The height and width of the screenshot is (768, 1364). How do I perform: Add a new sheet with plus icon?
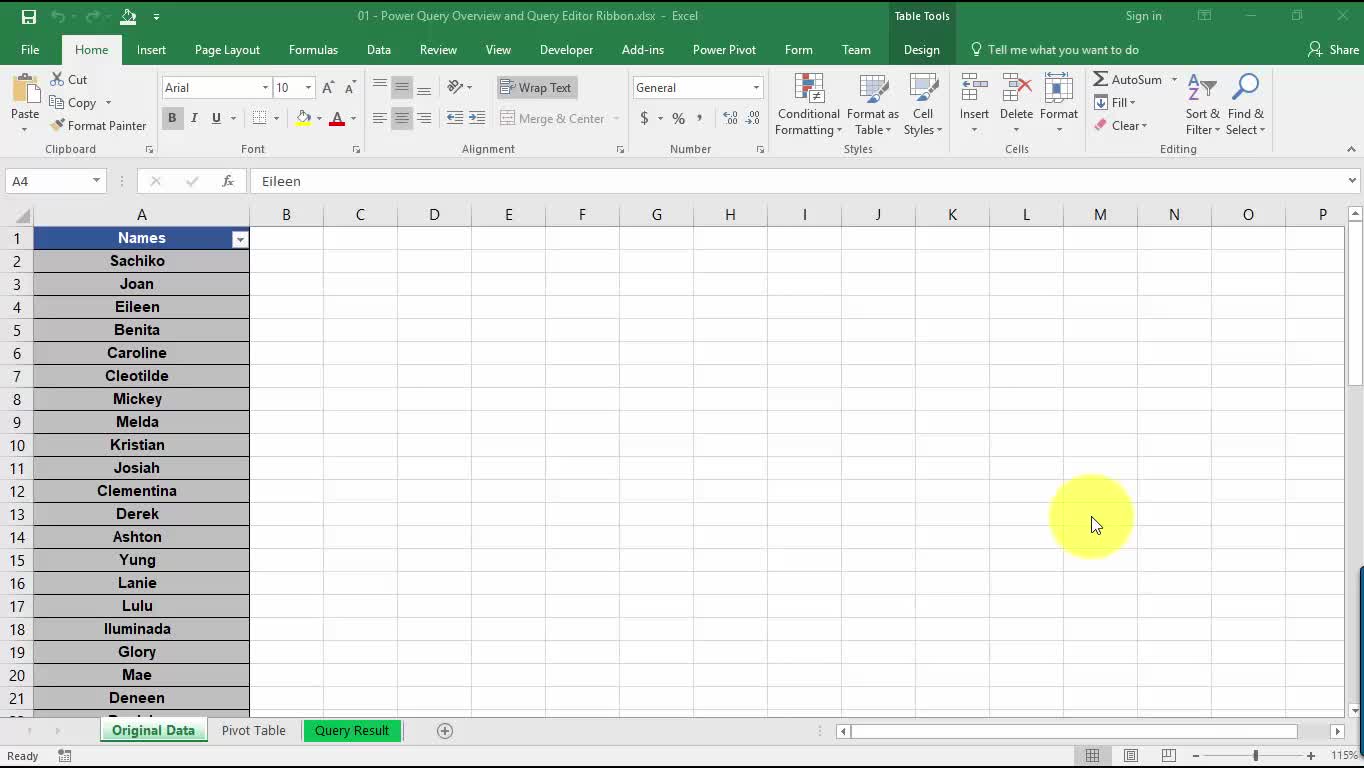point(445,731)
